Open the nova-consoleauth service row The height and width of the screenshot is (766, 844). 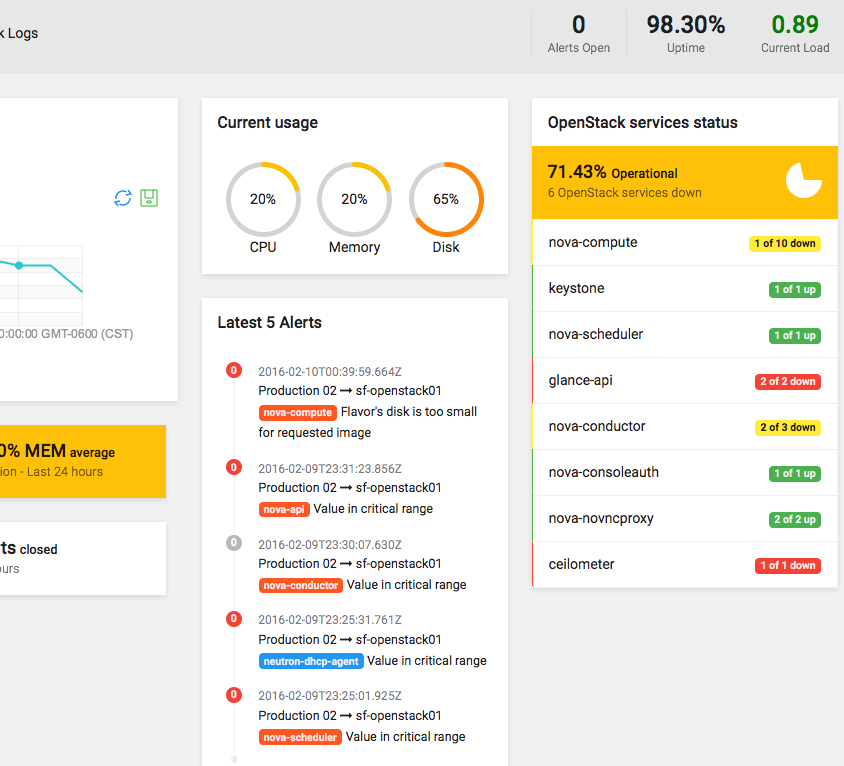pyautogui.click(x=685, y=473)
